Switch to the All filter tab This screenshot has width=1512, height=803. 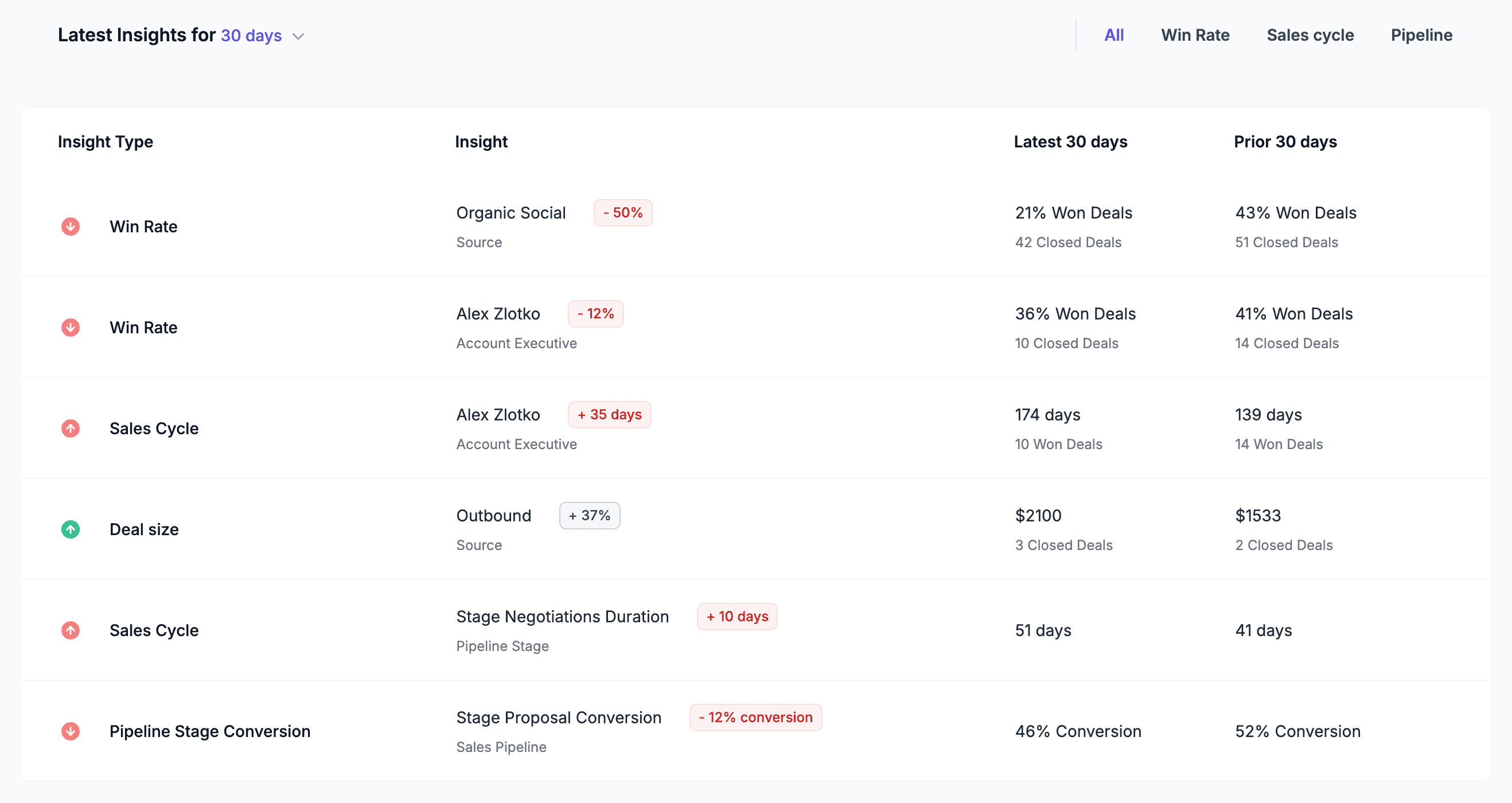point(1114,35)
